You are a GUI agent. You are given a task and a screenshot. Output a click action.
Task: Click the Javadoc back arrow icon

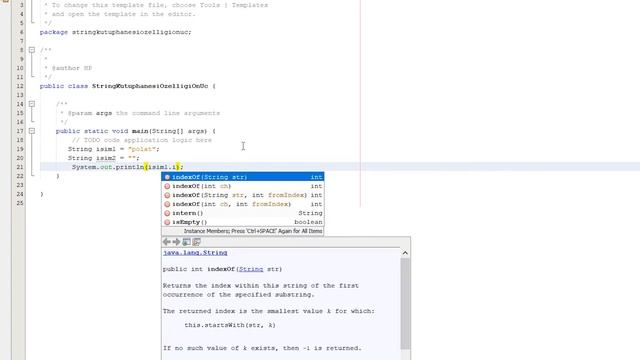click(167, 242)
